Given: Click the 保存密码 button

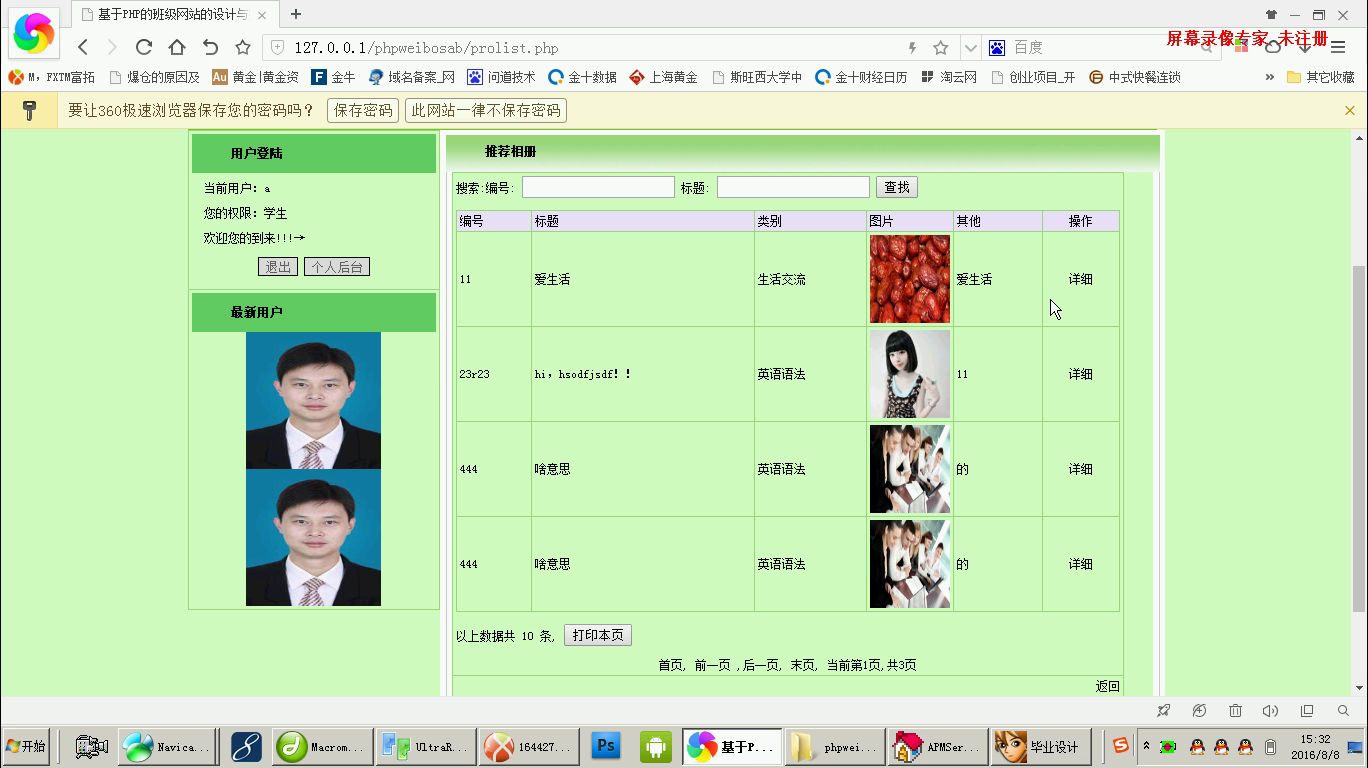Looking at the screenshot, I should point(362,110).
